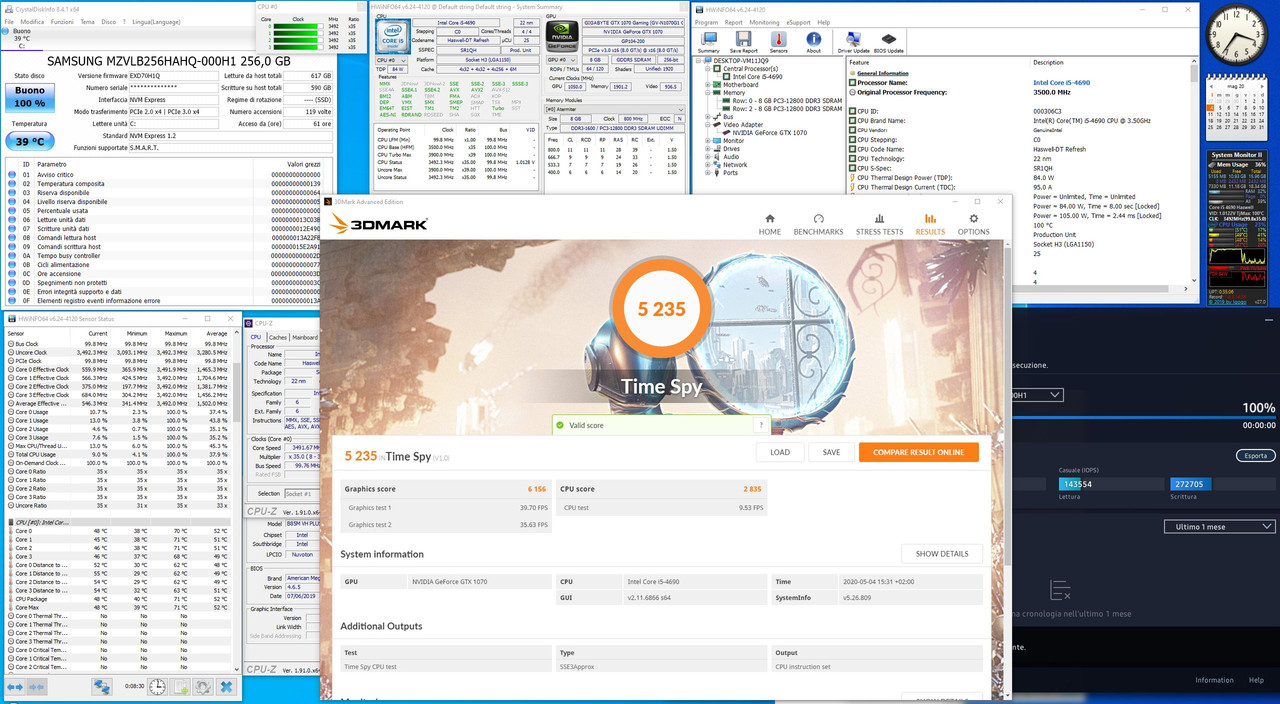Viewport: 1280px width, 704px height.
Task: Open Disco menu in CrystalDiskInfo
Action: click(x=108, y=21)
